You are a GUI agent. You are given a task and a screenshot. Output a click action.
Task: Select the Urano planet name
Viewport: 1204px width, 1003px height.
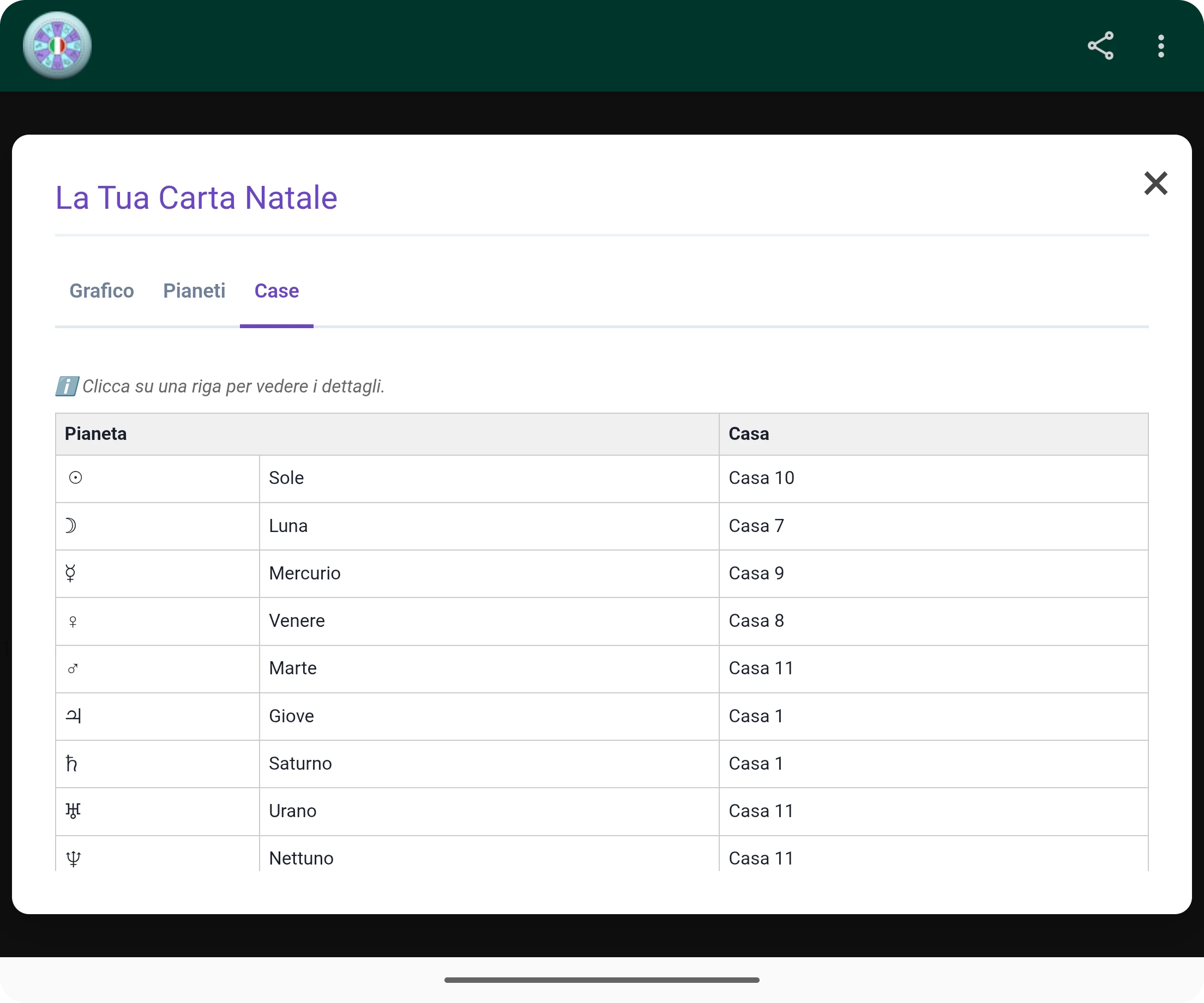292,811
